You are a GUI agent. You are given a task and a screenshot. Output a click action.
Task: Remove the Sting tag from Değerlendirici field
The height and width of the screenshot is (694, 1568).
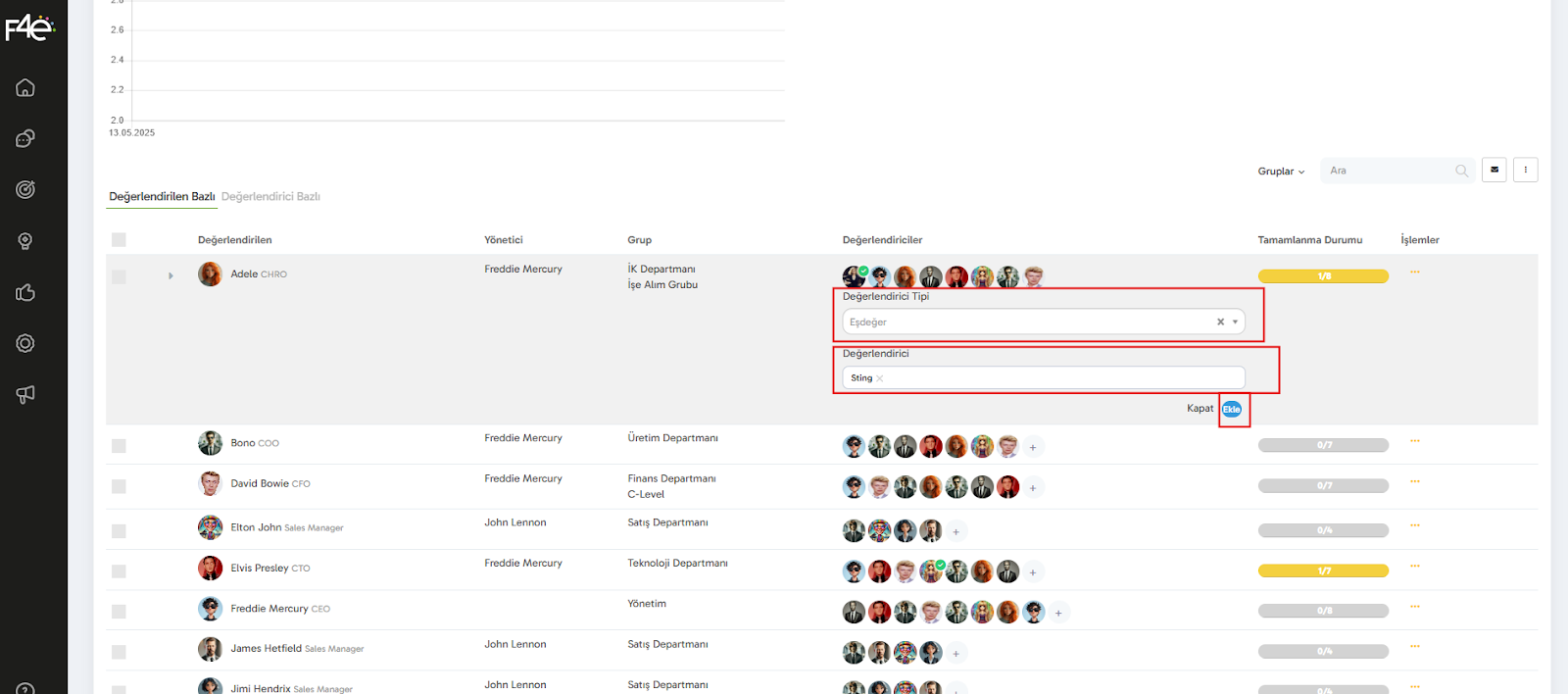pos(880,378)
